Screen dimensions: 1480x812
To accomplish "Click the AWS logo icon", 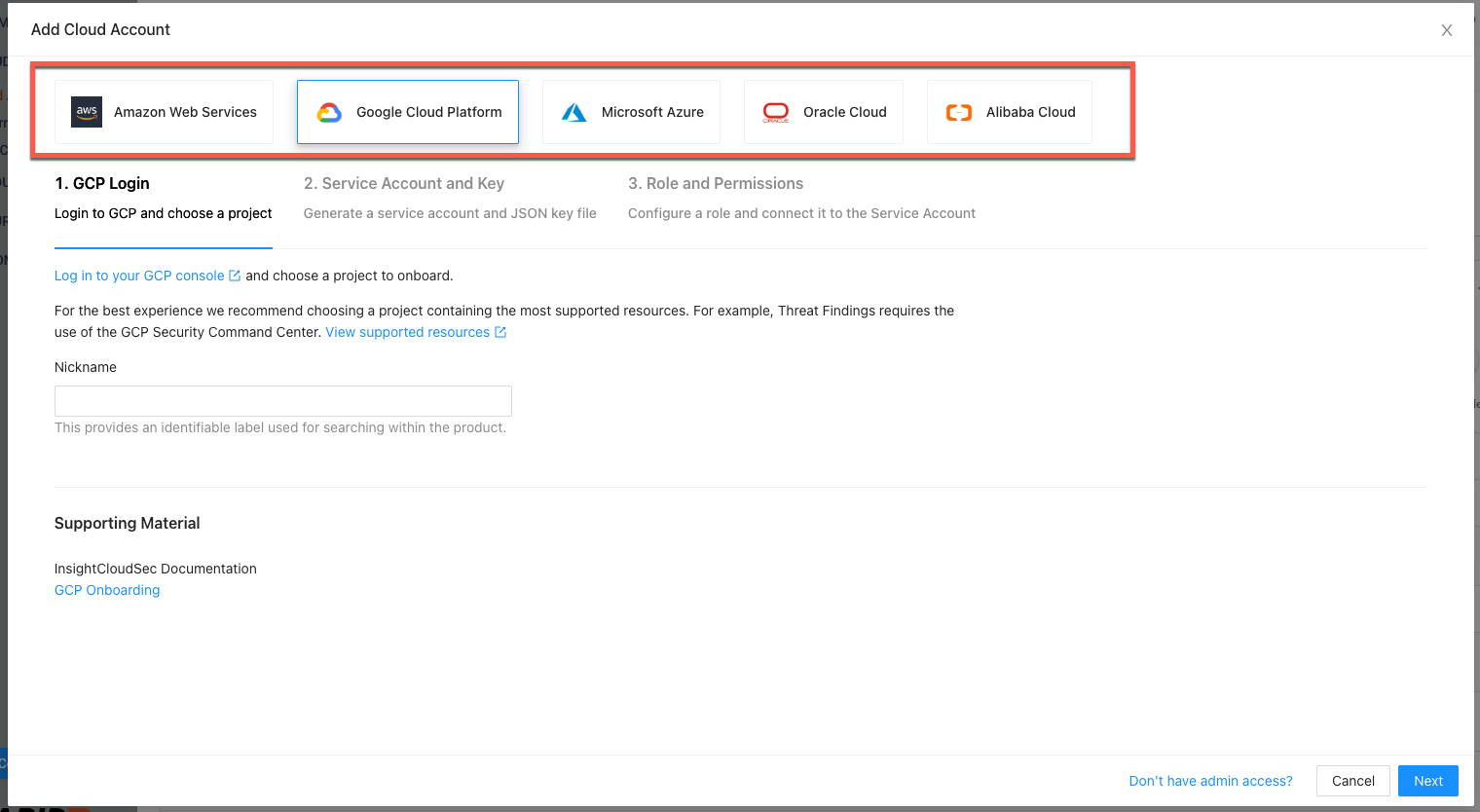I will click(x=87, y=112).
